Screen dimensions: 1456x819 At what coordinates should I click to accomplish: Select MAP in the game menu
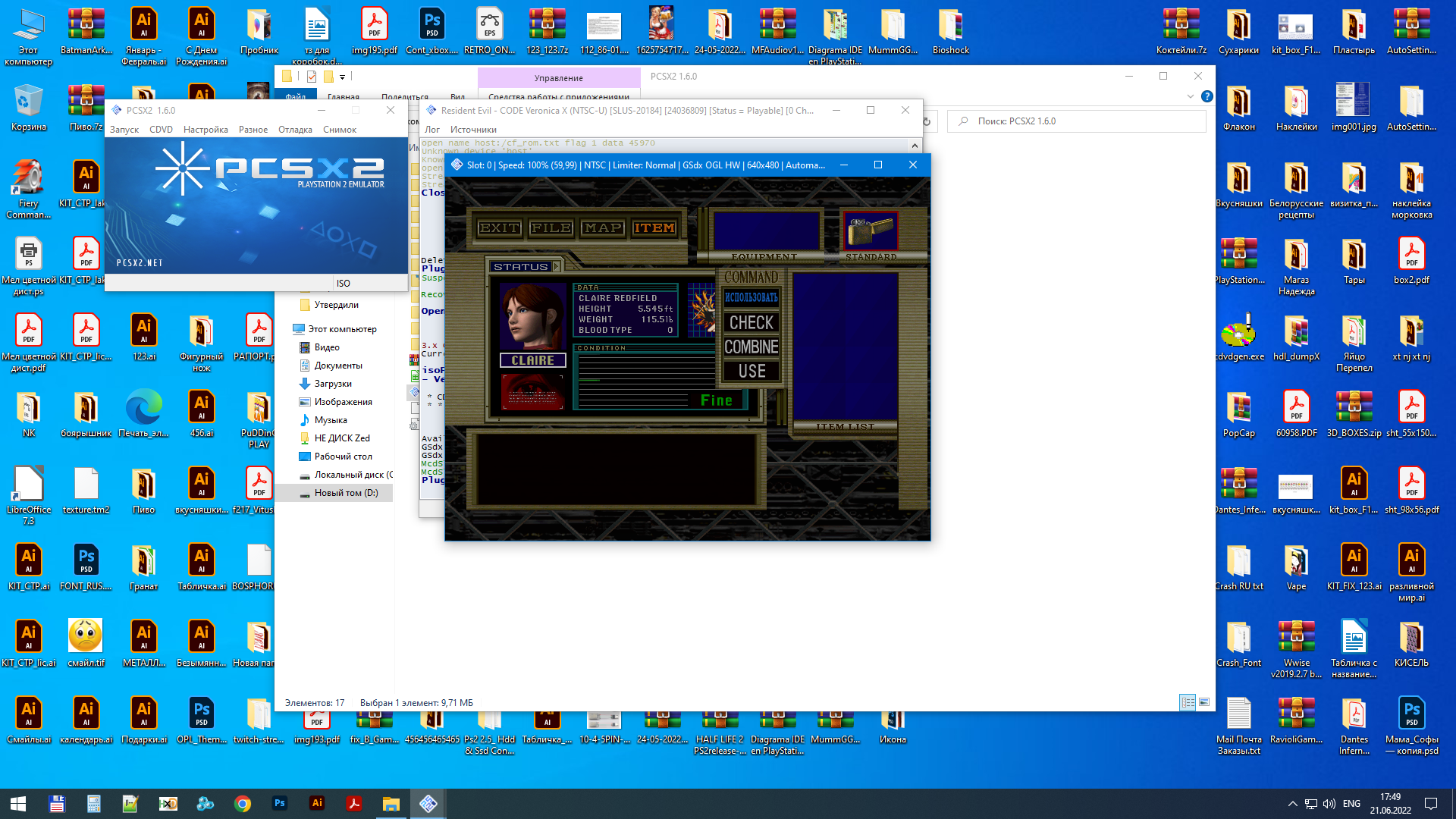pos(603,227)
